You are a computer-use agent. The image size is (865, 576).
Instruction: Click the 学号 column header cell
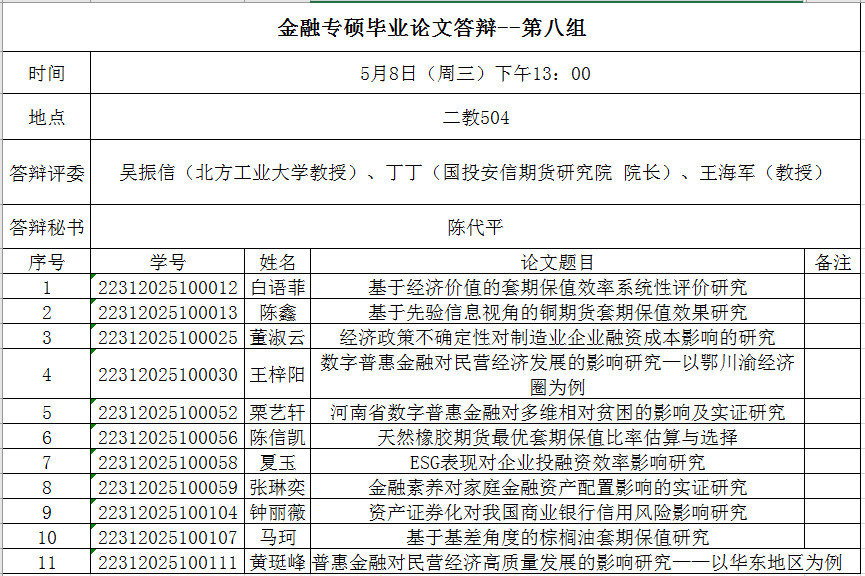coord(168,262)
